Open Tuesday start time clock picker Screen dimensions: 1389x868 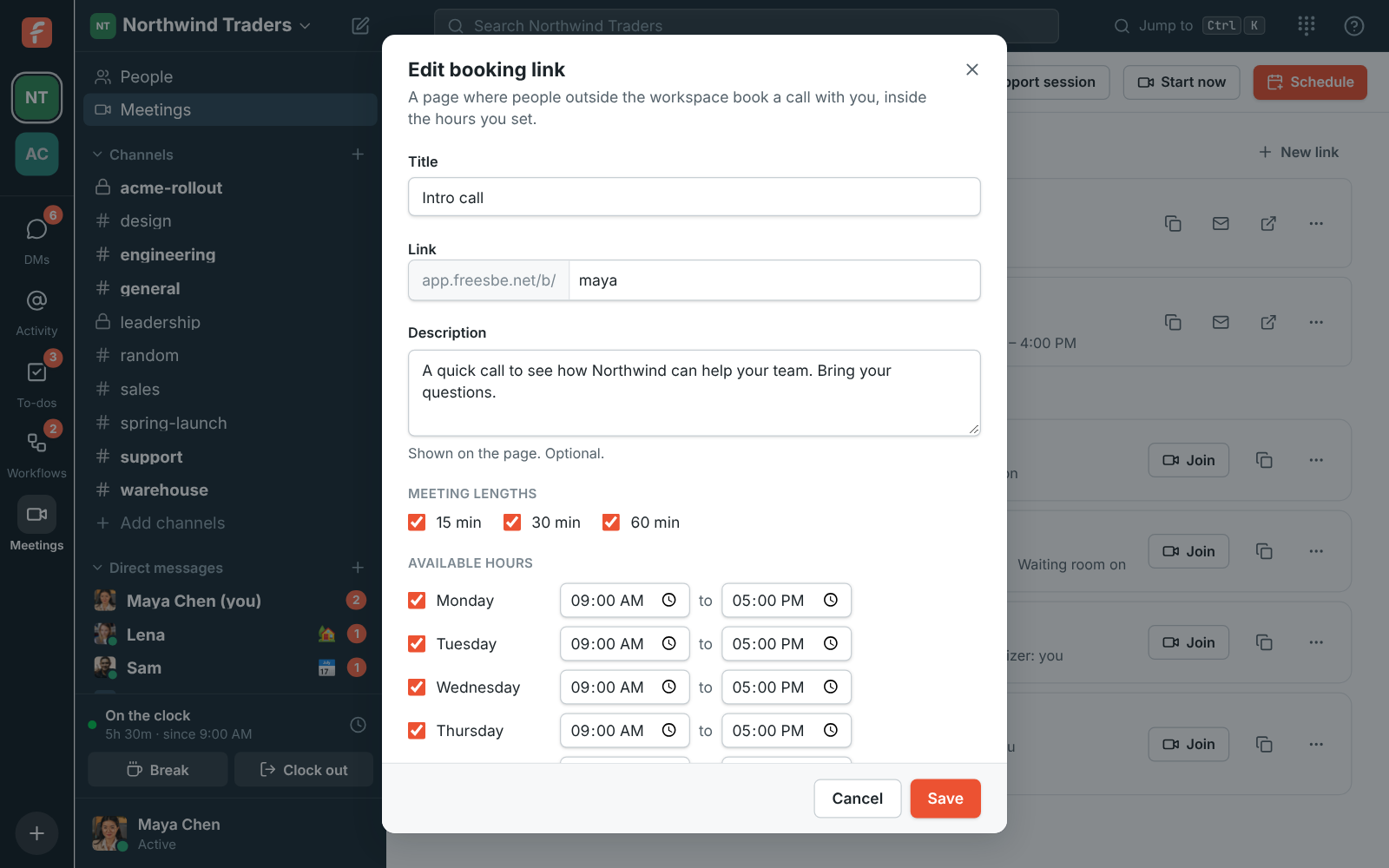pos(669,643)
